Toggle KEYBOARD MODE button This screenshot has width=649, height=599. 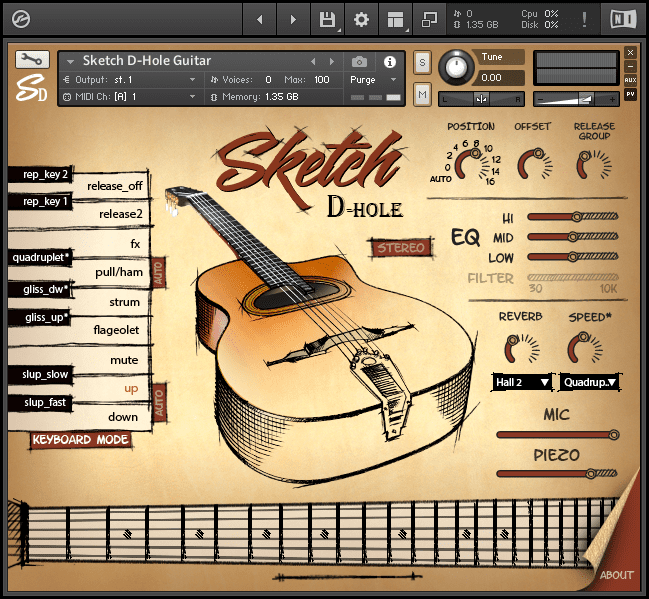(x=80, y=440)
